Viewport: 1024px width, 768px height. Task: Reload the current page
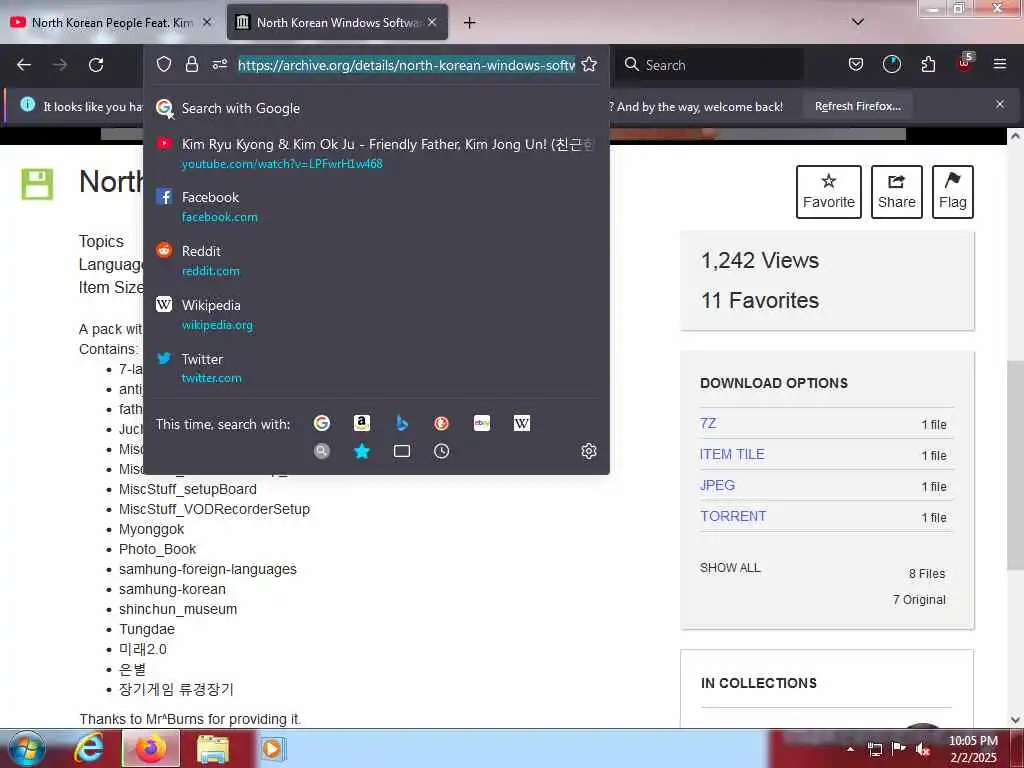[x=96, y=65]
